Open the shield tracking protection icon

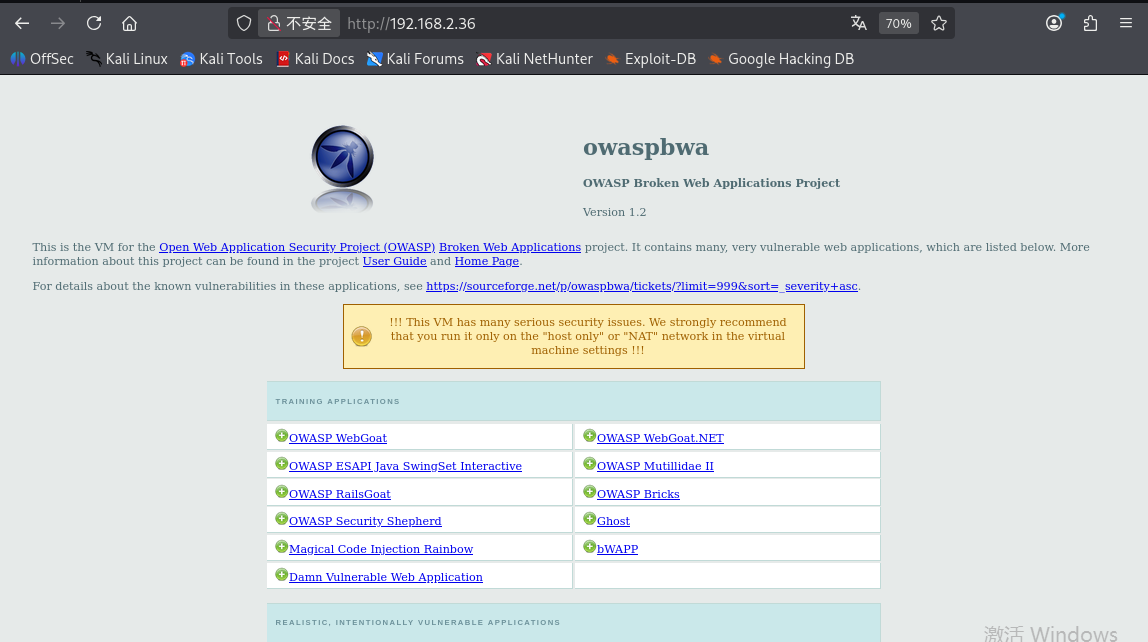tap(244, 23)
